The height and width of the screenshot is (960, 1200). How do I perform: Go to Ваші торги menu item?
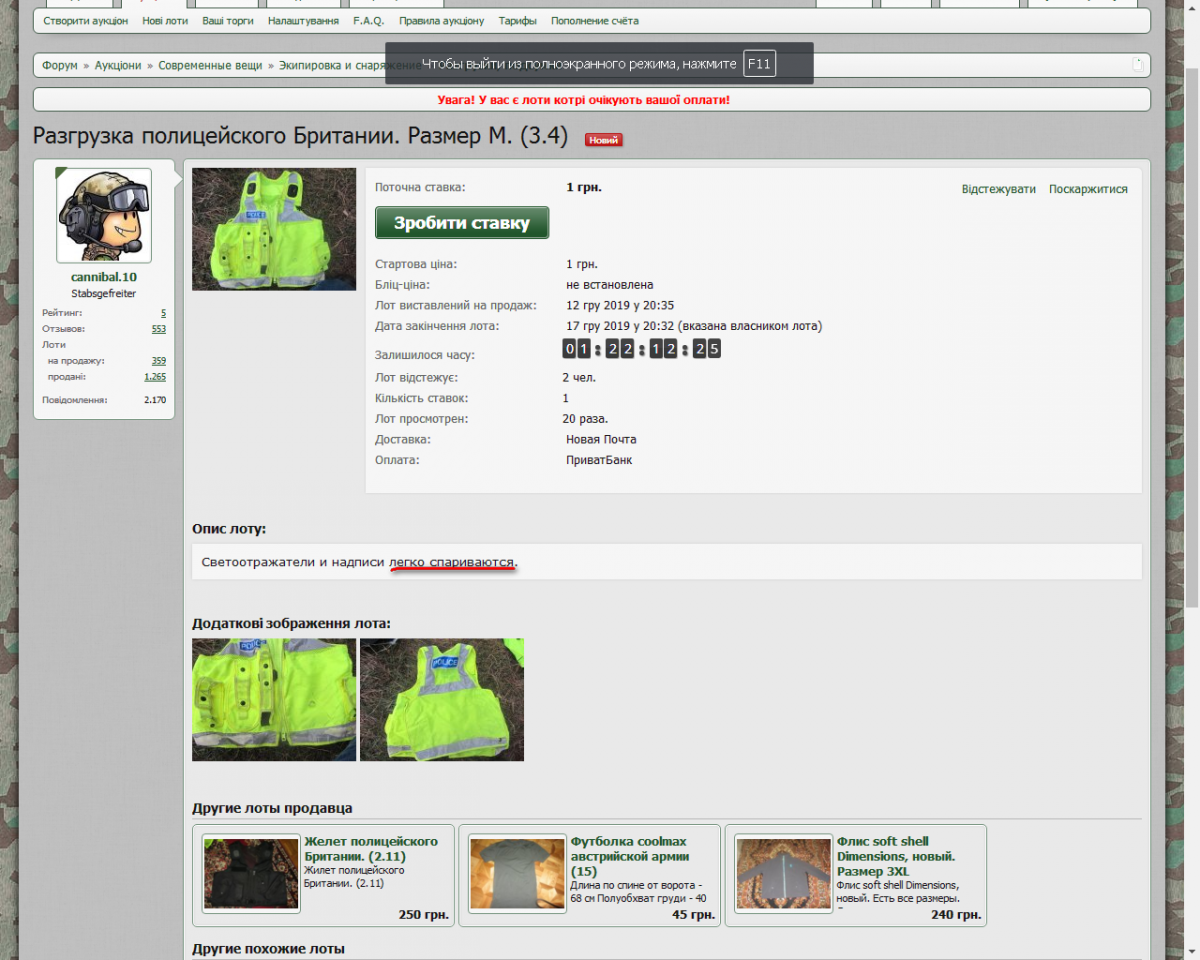(228, 21)
